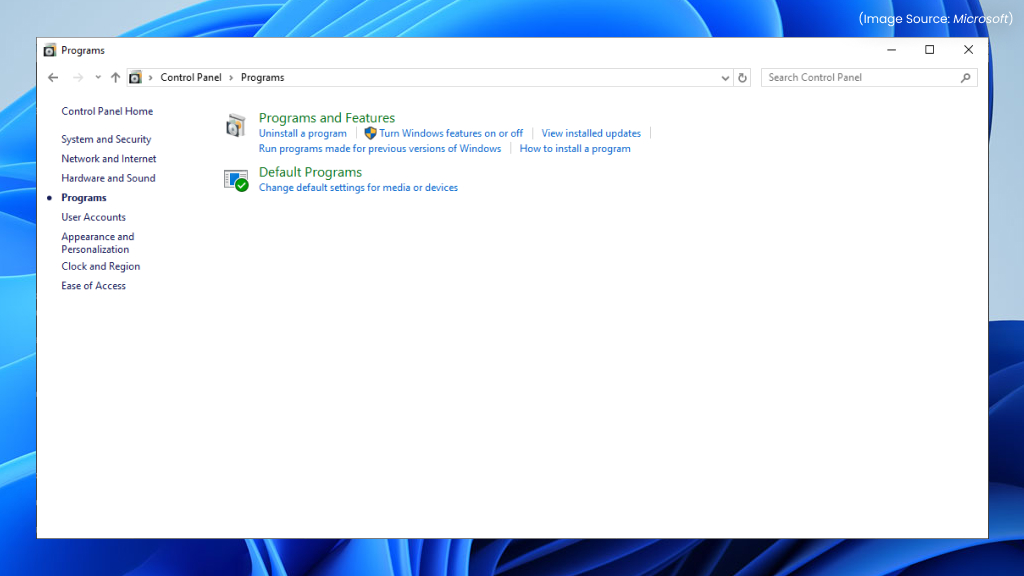Viewport: 1024px width, 576px height.
Task: Click Uninstall a program link
Action: click(302, 133)
